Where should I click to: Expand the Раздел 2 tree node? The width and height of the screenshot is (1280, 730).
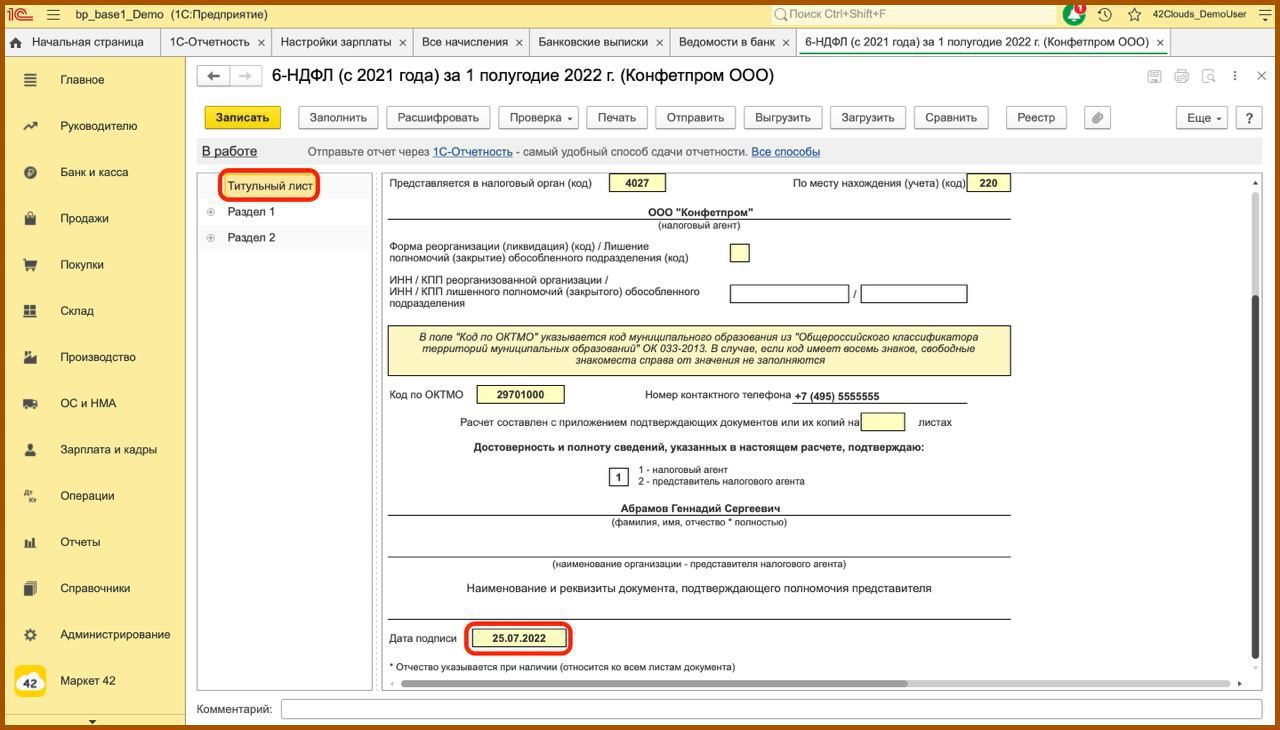(211, 238)
